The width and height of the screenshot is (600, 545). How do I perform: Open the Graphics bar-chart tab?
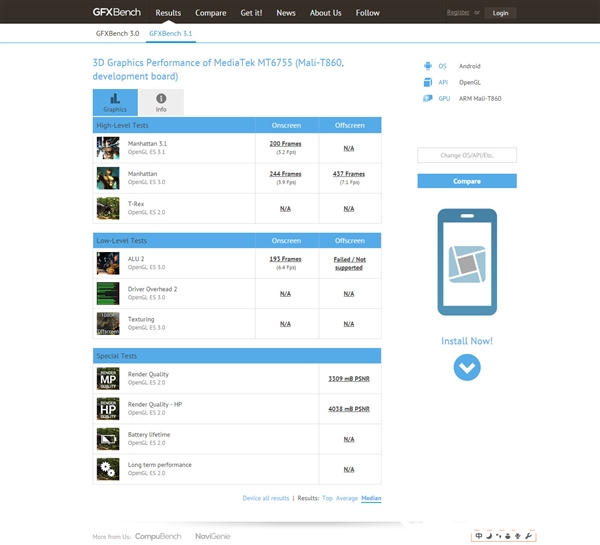(115, 102)
